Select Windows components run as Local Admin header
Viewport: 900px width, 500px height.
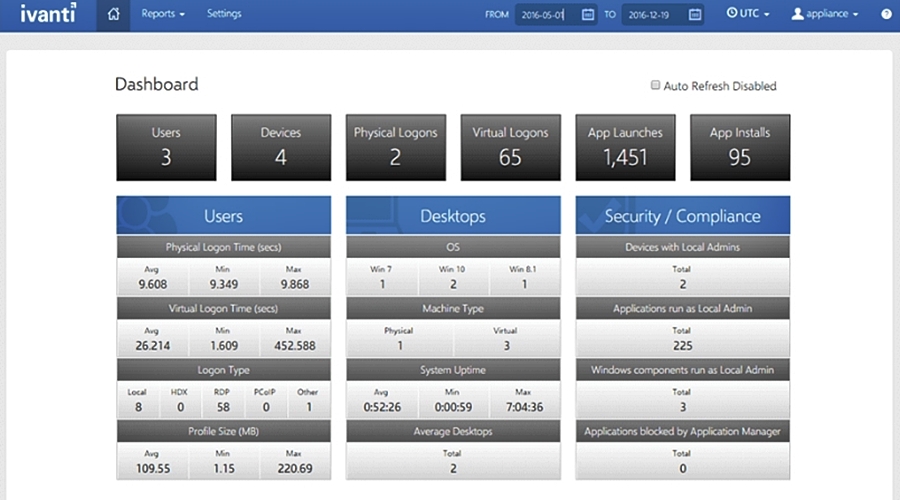point(683,370)
